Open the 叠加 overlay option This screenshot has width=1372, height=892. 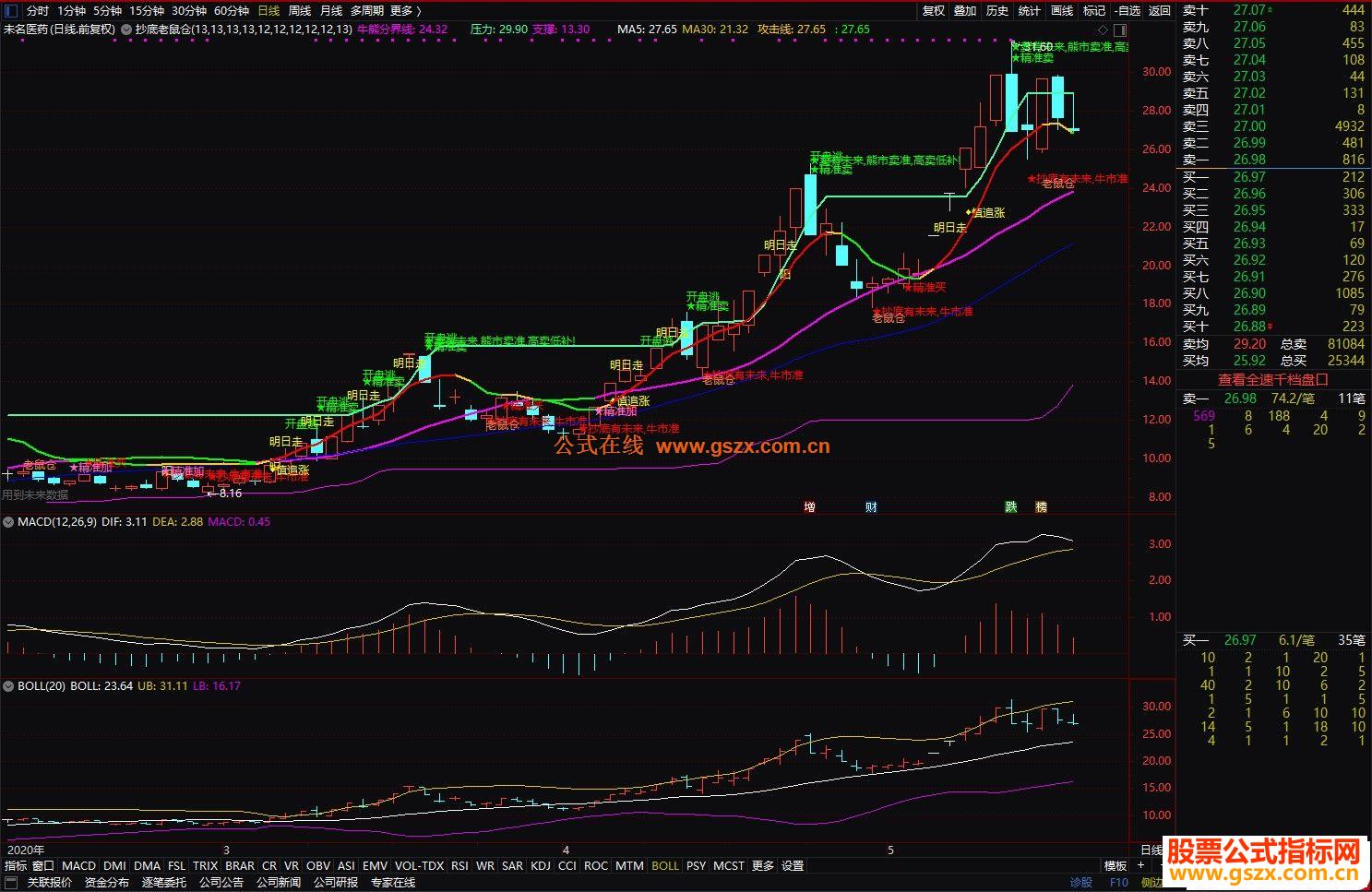(x=965, y=11)
